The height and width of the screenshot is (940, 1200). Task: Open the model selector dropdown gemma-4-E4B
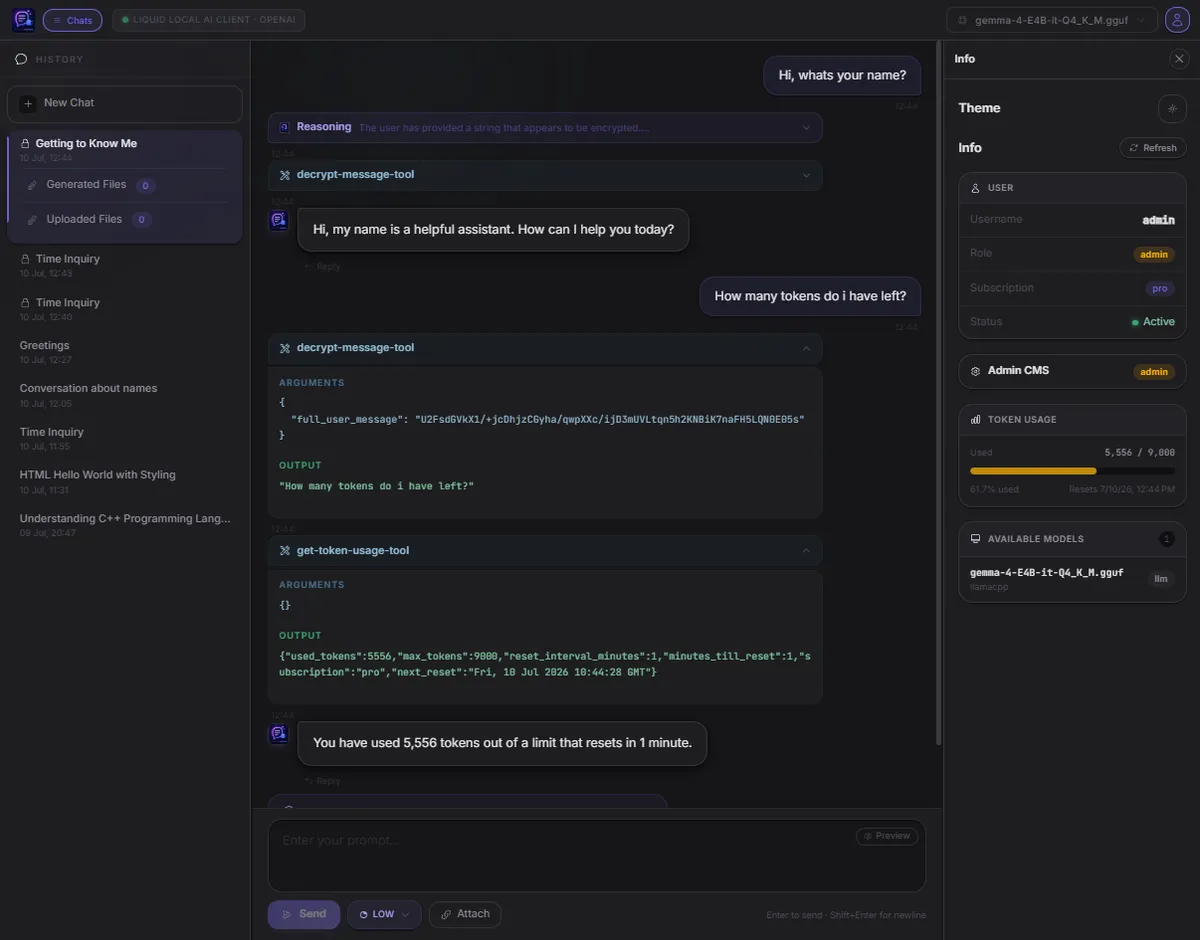coord(1052,20)
